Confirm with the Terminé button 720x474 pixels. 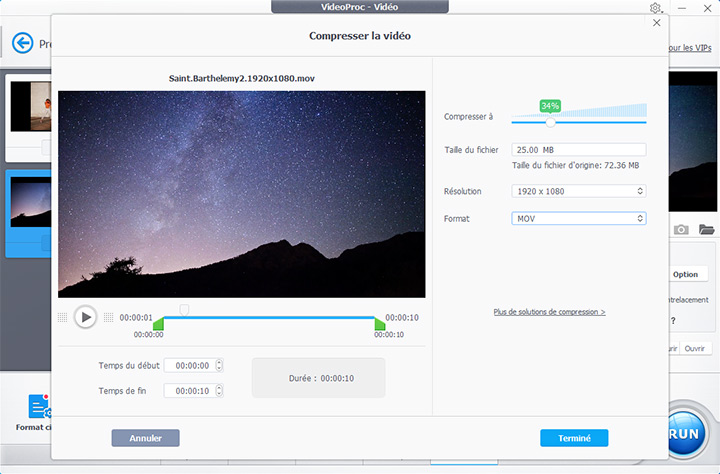[574, 438]
